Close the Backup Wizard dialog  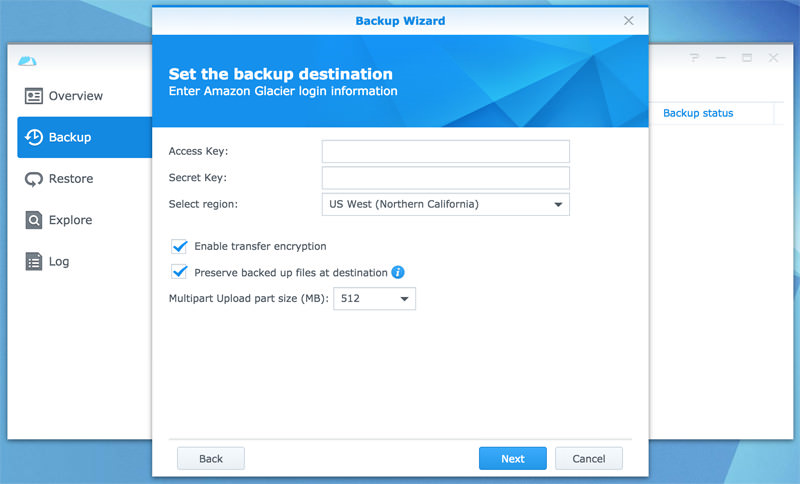click(x=629, y=20)
